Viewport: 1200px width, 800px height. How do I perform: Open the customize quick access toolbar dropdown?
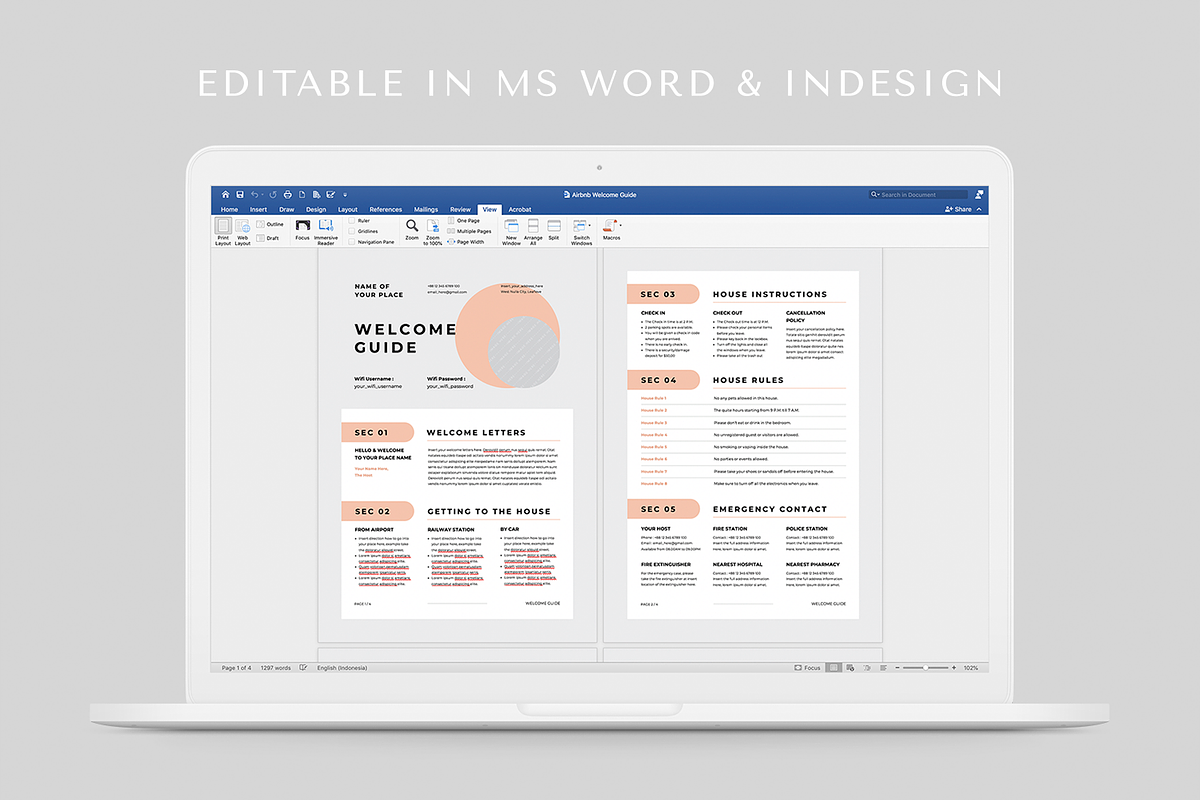[345, 195]
